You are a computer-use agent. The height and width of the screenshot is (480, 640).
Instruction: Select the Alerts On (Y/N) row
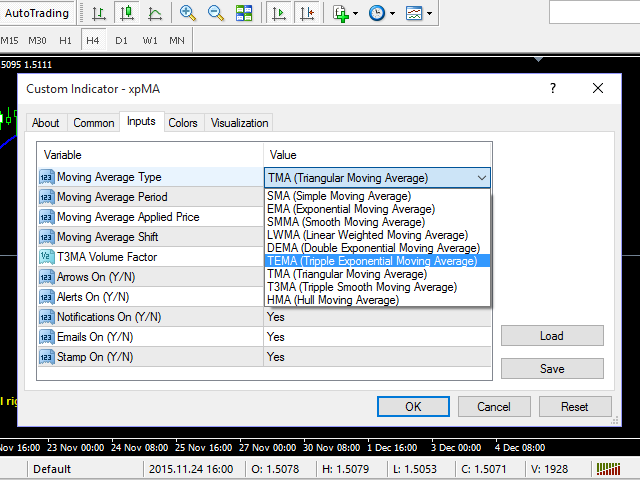pyautogui.click(x=151, y=297)
